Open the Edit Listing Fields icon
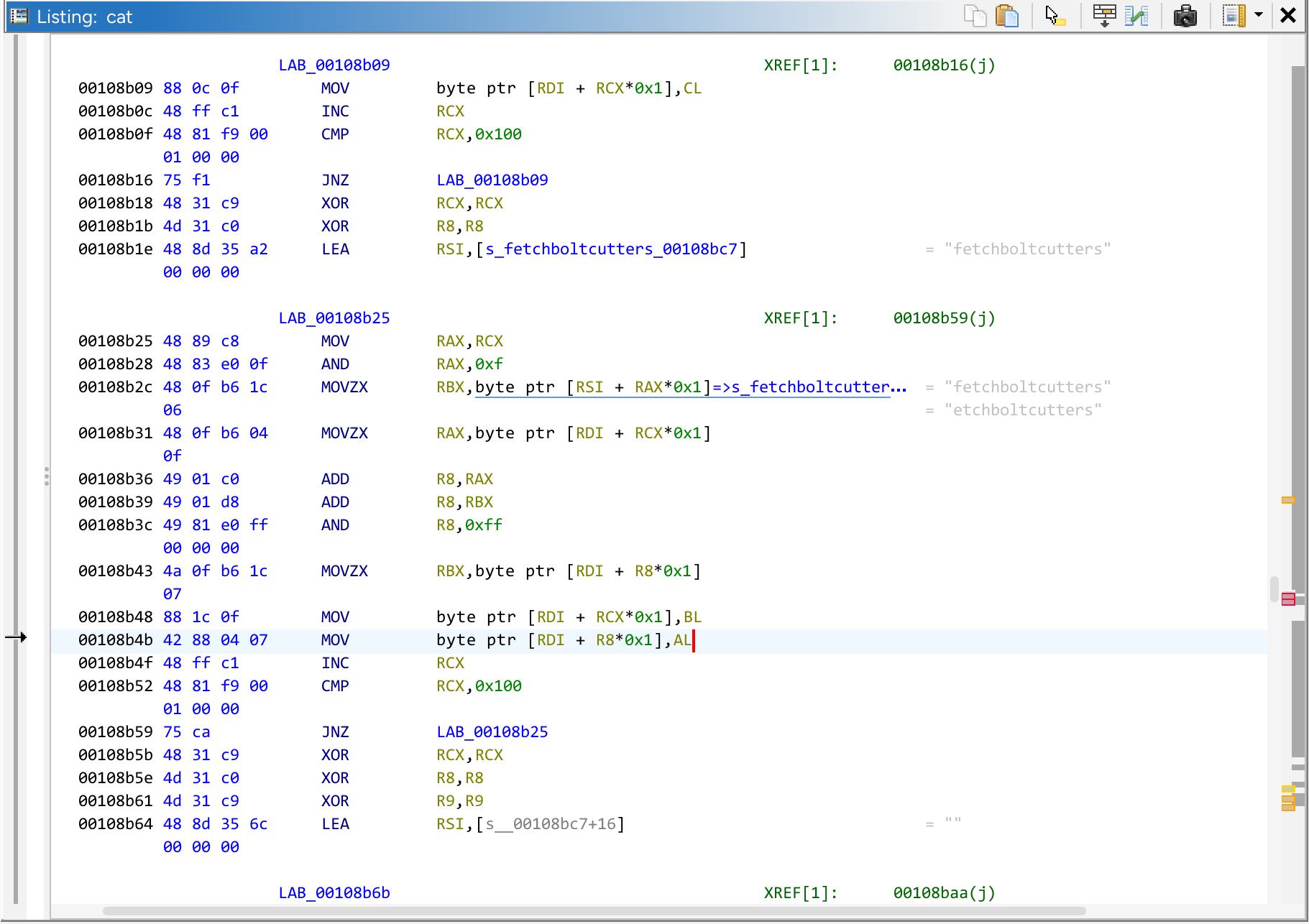This screenshot has width=1309, height=924. tap(1103, 15)
